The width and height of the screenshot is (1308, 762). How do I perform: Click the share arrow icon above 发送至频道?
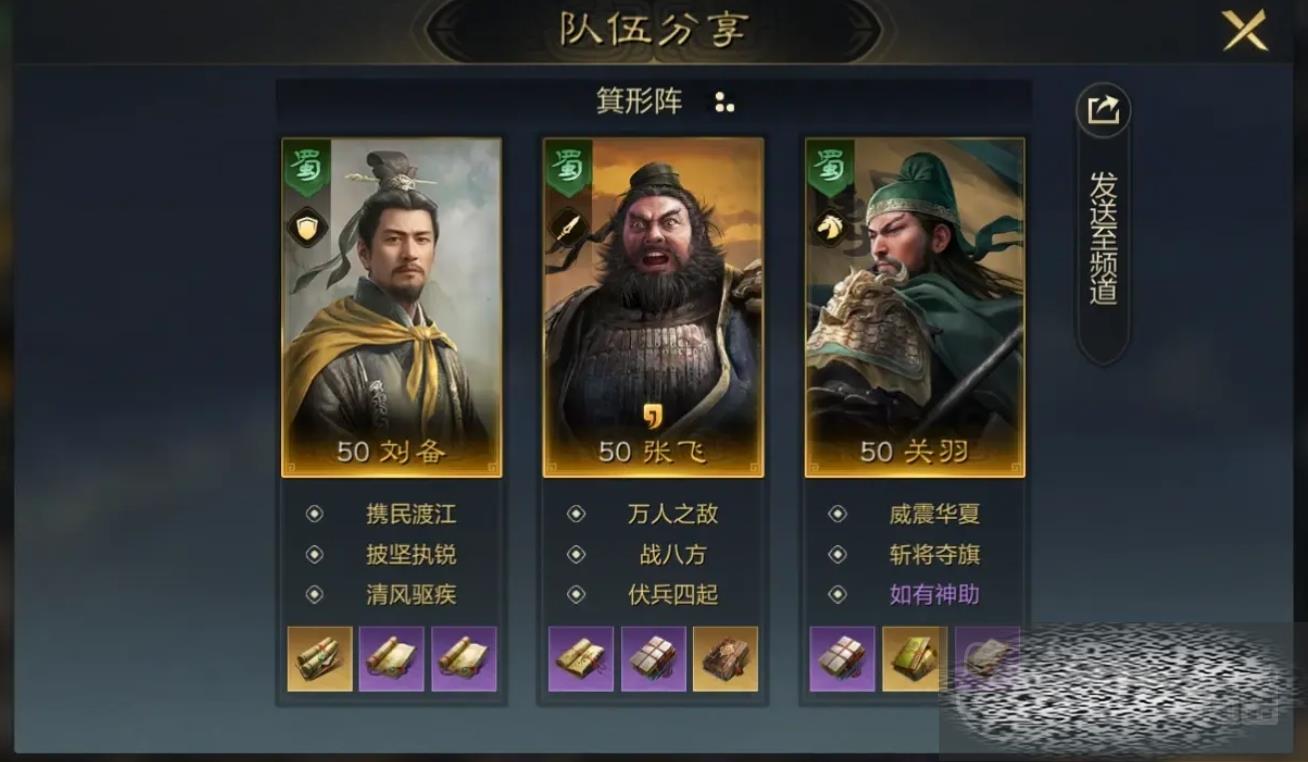(1103, 109)
